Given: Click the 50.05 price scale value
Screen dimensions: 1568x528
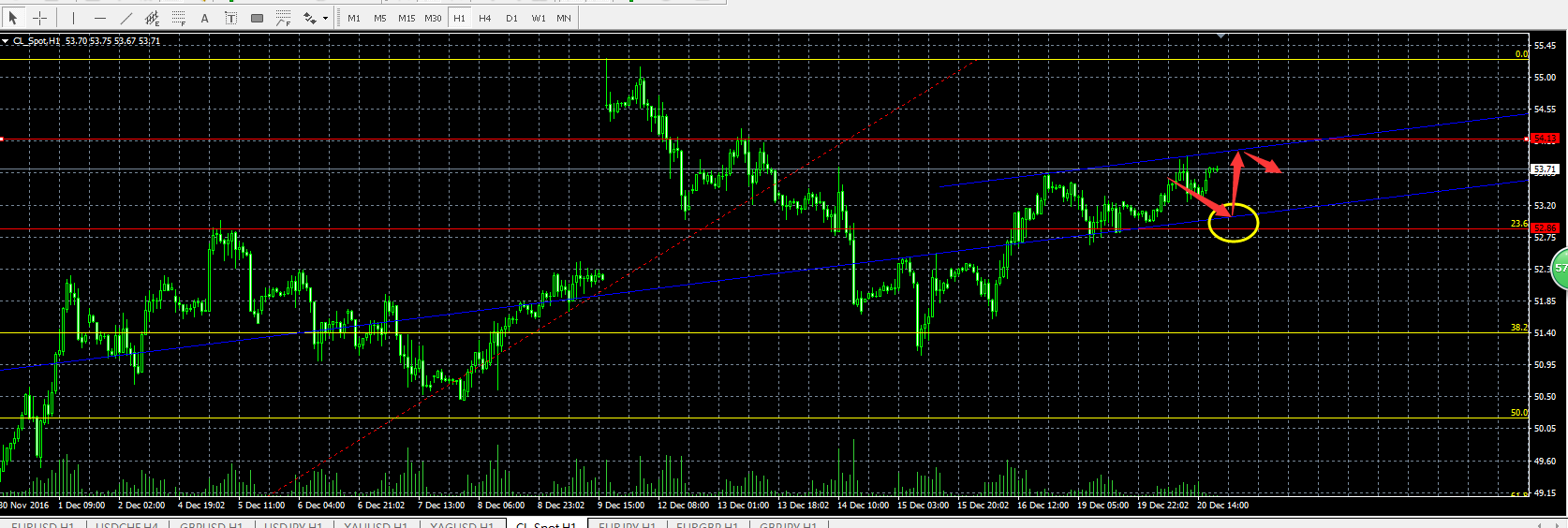Looking at the screenshot, I should tap(1545, 429).
